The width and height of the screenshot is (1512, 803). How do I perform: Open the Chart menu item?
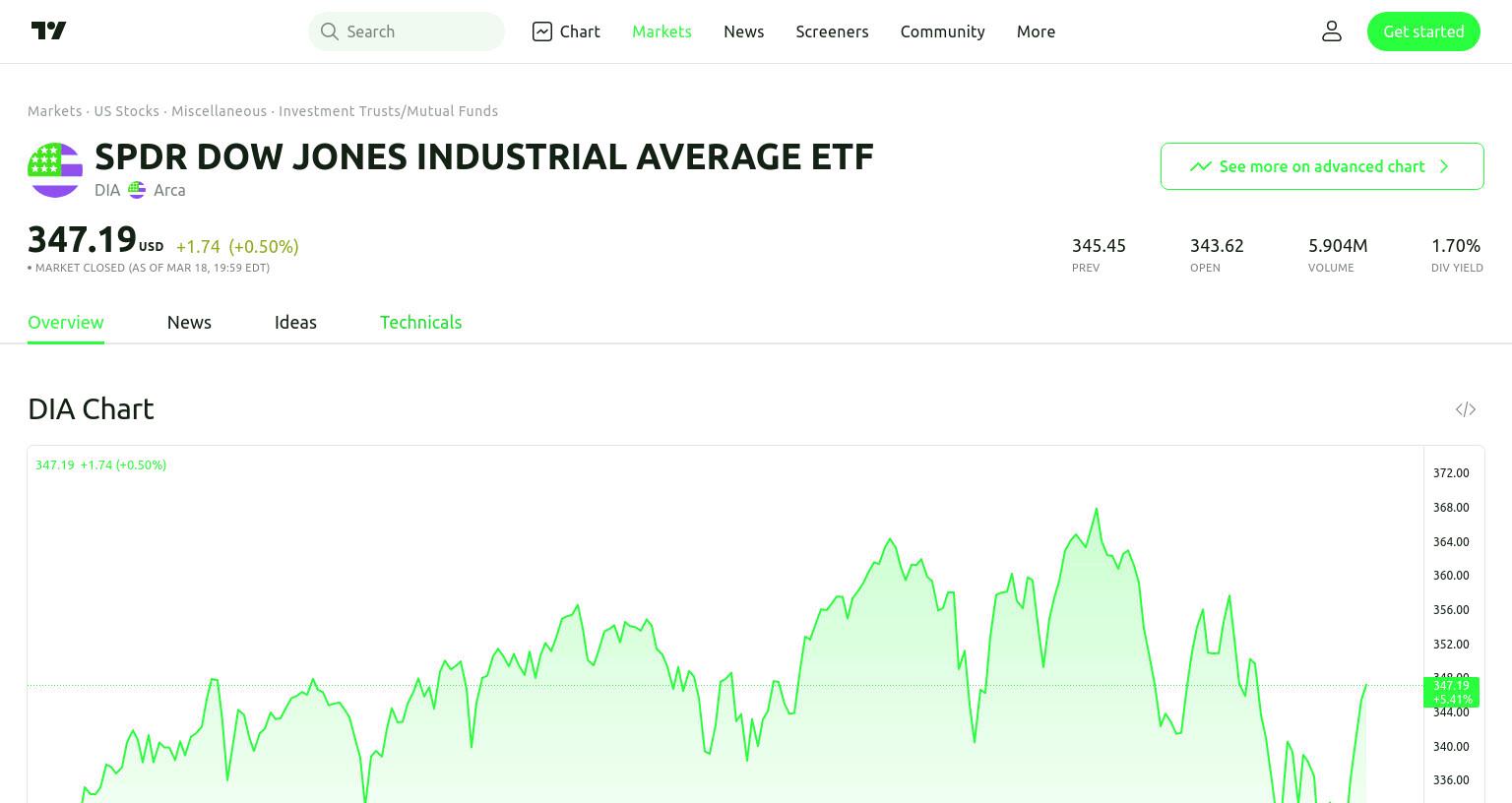click(566, 31)
